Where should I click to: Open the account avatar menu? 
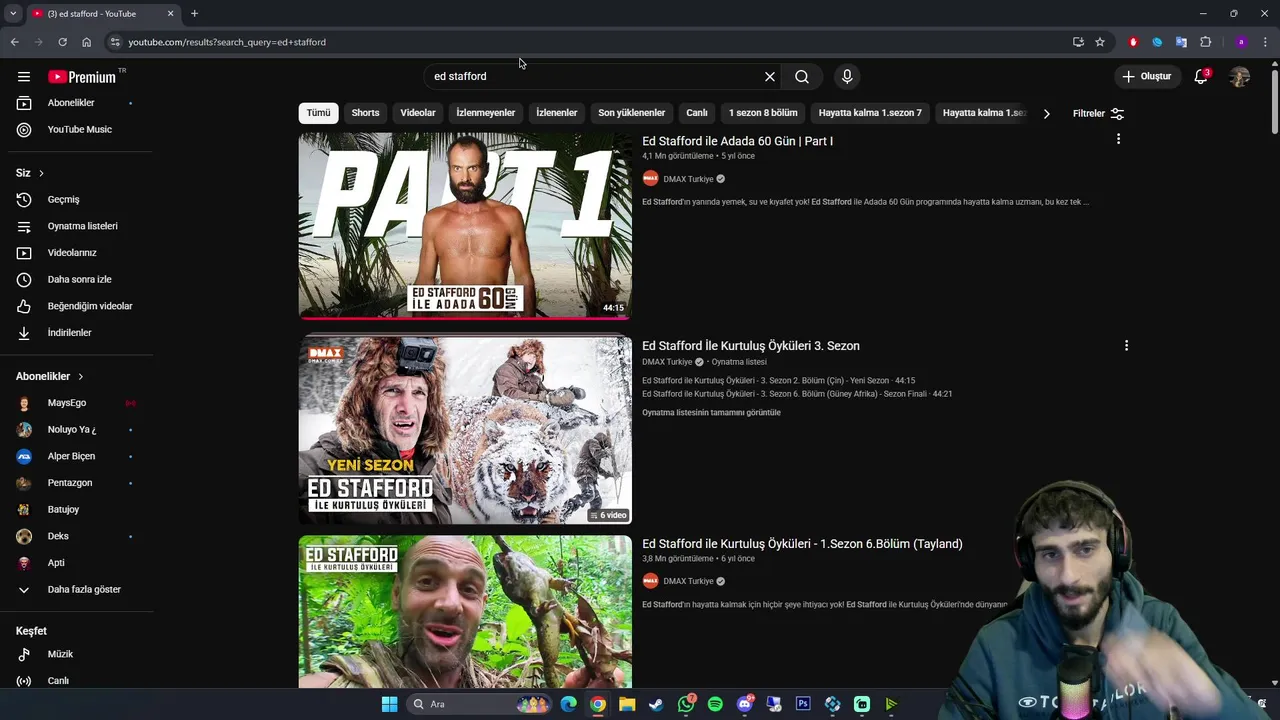(x=1240, y=77)
